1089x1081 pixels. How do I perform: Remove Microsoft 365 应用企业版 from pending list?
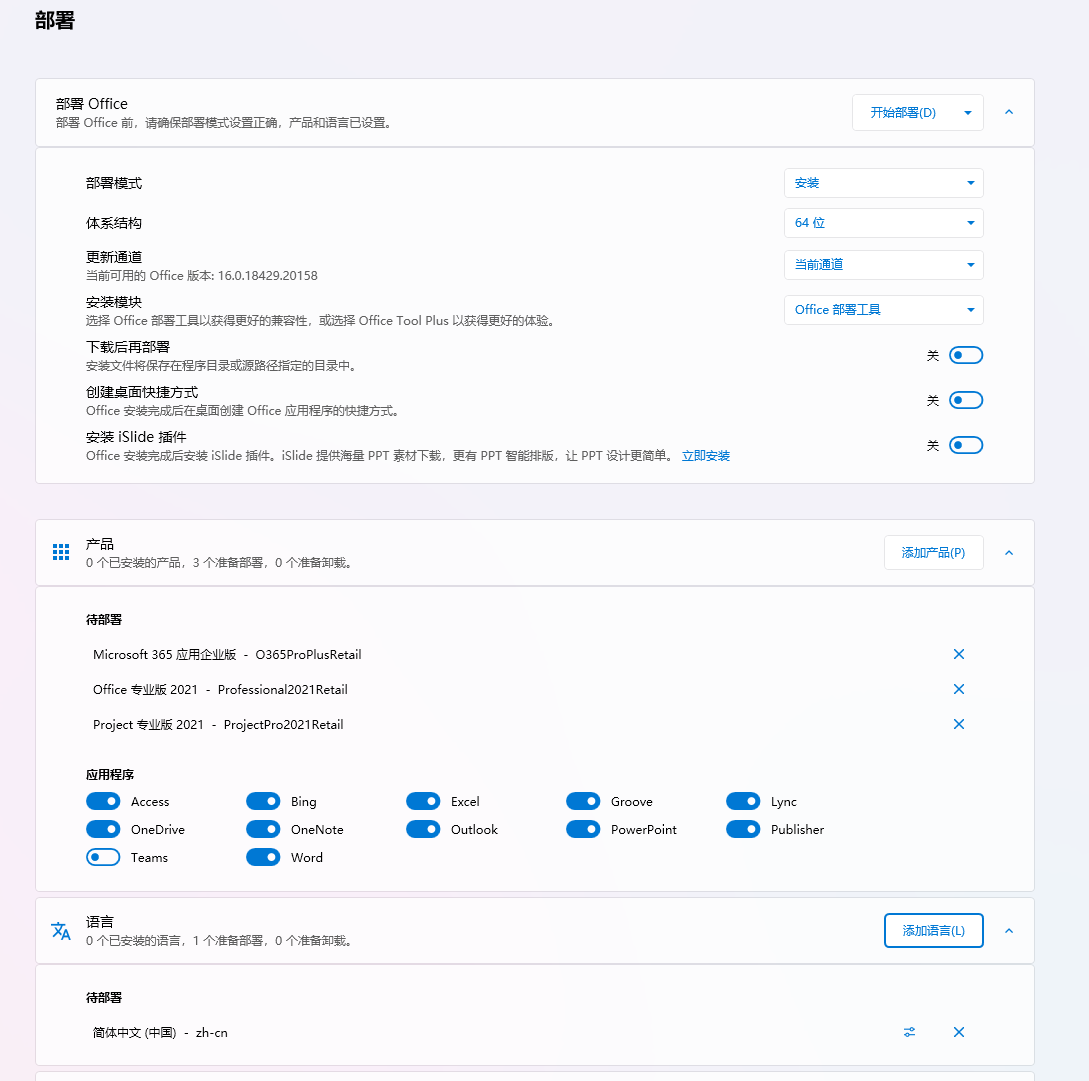pos(958,654)
